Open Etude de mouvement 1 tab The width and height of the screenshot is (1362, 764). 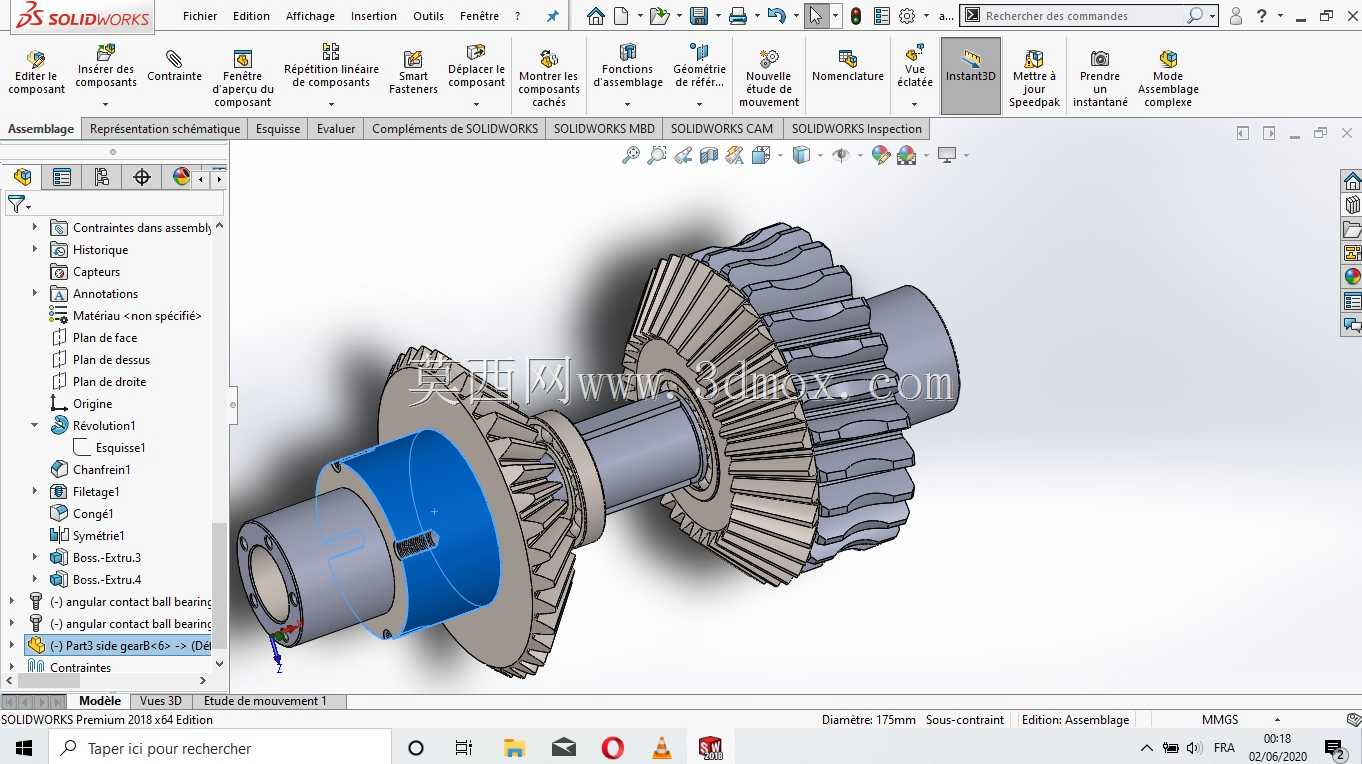click(x=265, y=701)
